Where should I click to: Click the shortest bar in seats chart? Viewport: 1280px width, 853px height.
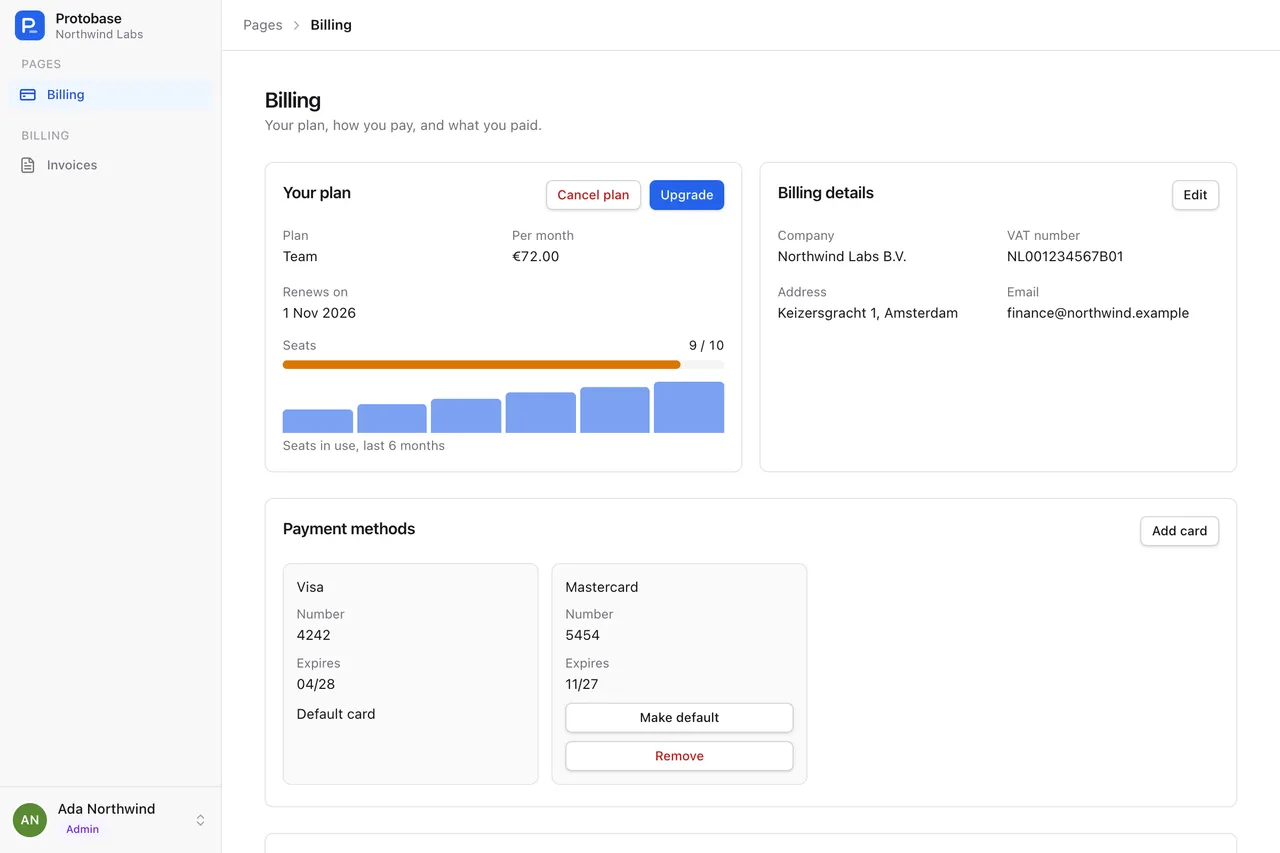click(x=318, y=421)
